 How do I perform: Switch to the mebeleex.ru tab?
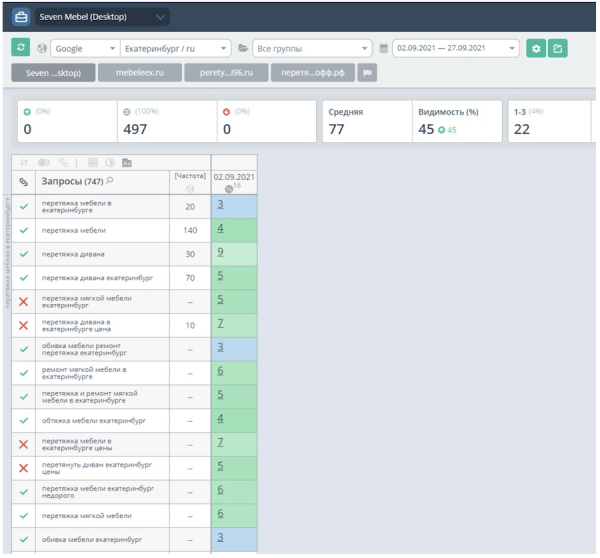(x=133, y=73)
